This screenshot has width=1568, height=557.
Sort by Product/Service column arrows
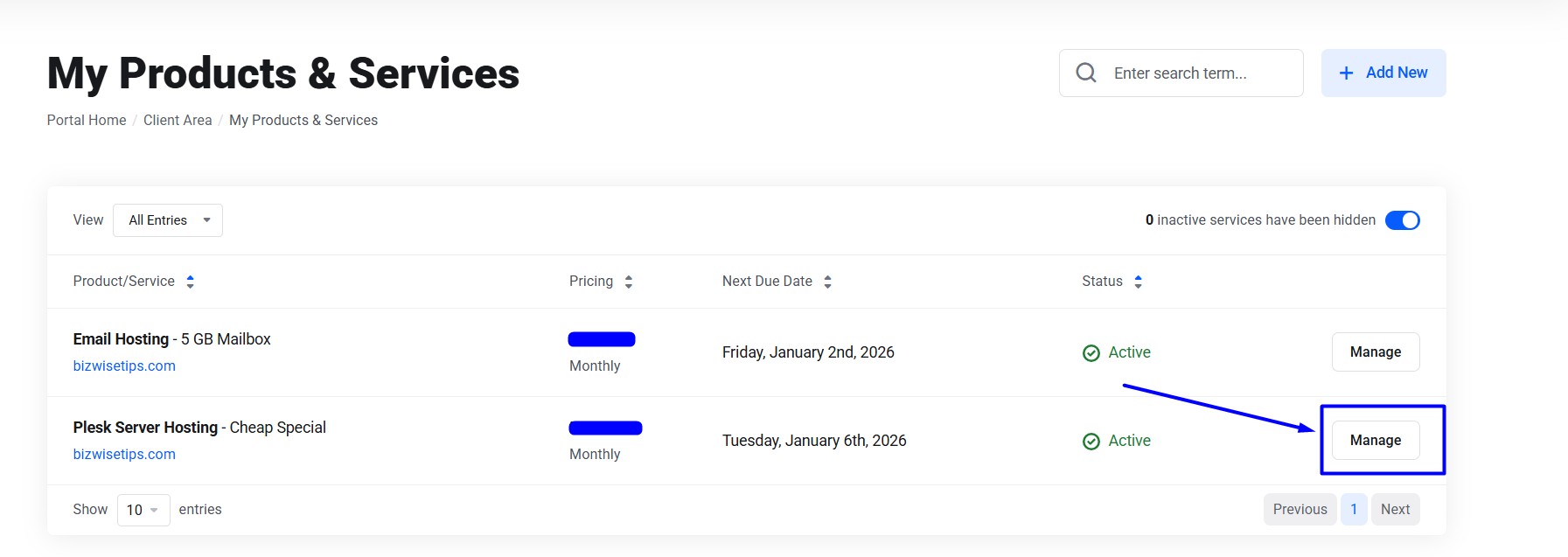coord(191,282)
